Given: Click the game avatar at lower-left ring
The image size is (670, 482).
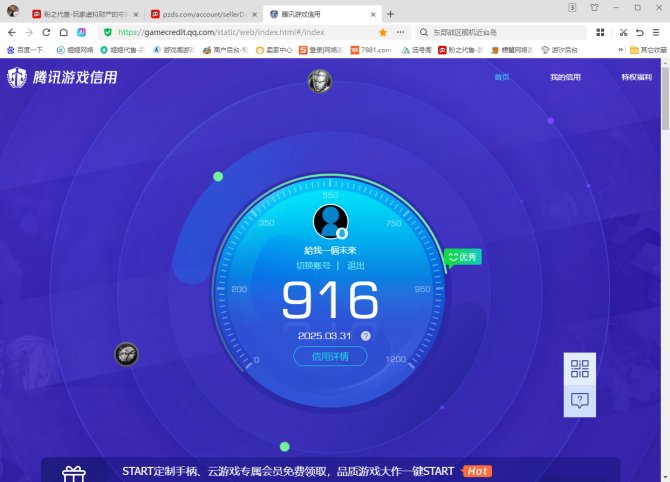Looking at the screenshot, I should (x=126, y=354).
